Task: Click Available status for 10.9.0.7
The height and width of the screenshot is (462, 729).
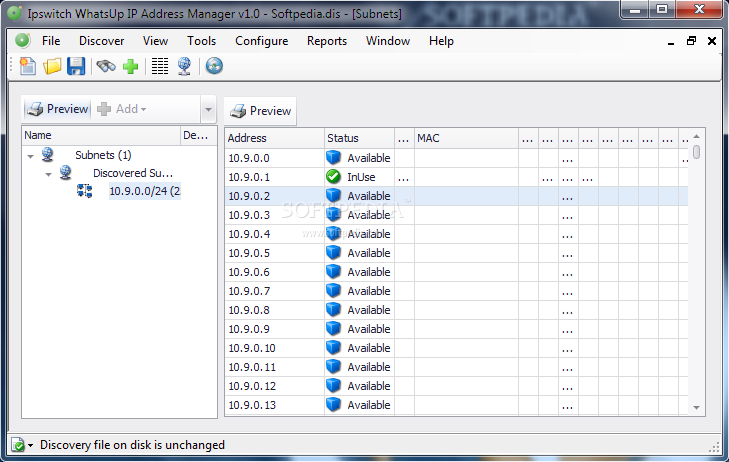Action: [x=369, y=291]
